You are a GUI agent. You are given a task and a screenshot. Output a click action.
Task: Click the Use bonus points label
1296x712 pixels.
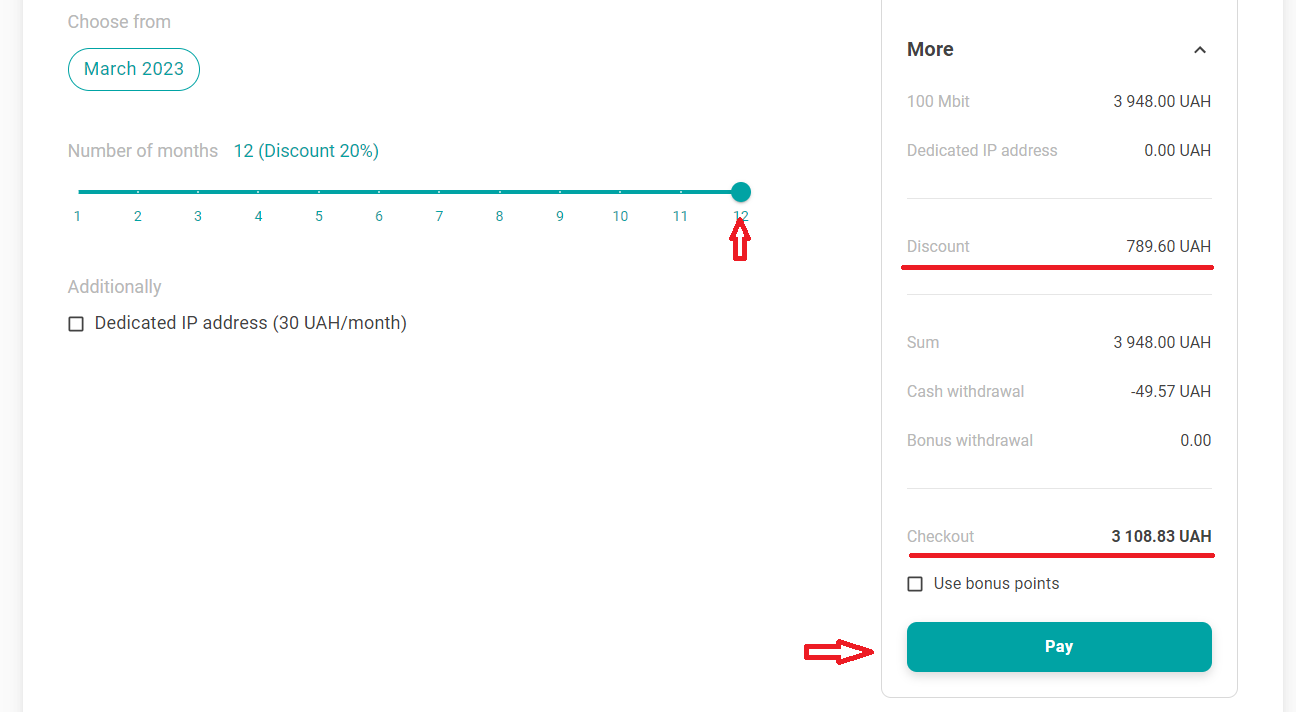pos(996,583)
